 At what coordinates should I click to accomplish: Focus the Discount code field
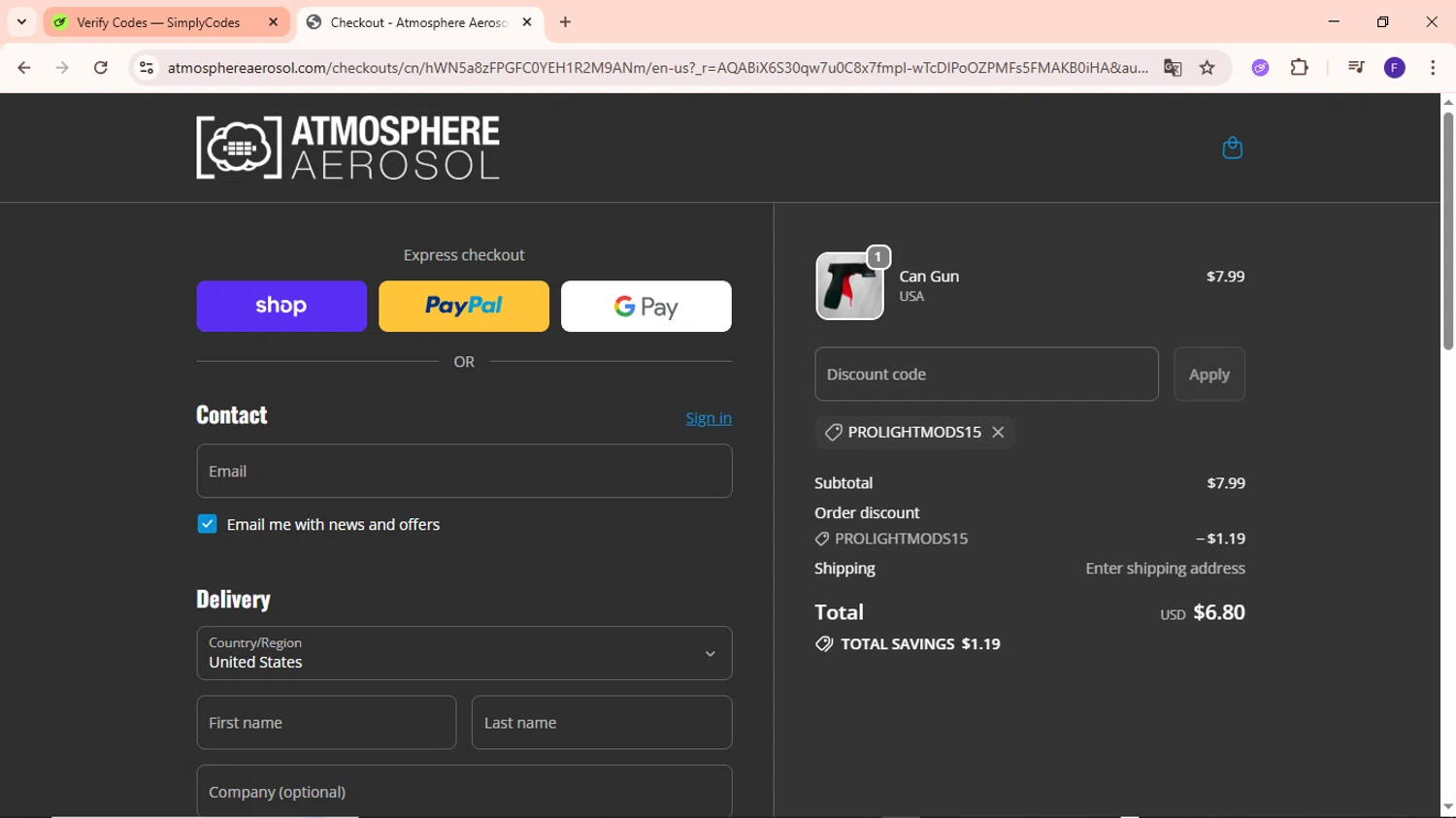(x=986, y=375)
